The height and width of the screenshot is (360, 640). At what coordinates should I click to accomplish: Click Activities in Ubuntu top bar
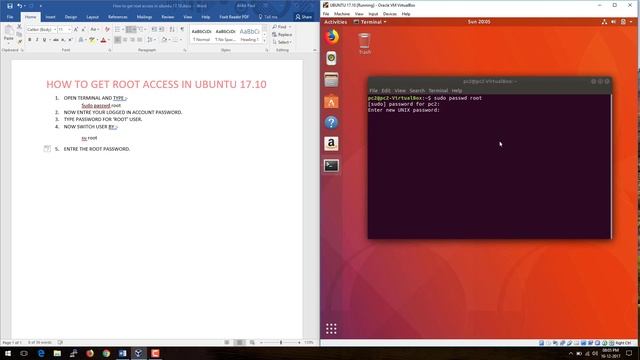[x=335, y=22]
